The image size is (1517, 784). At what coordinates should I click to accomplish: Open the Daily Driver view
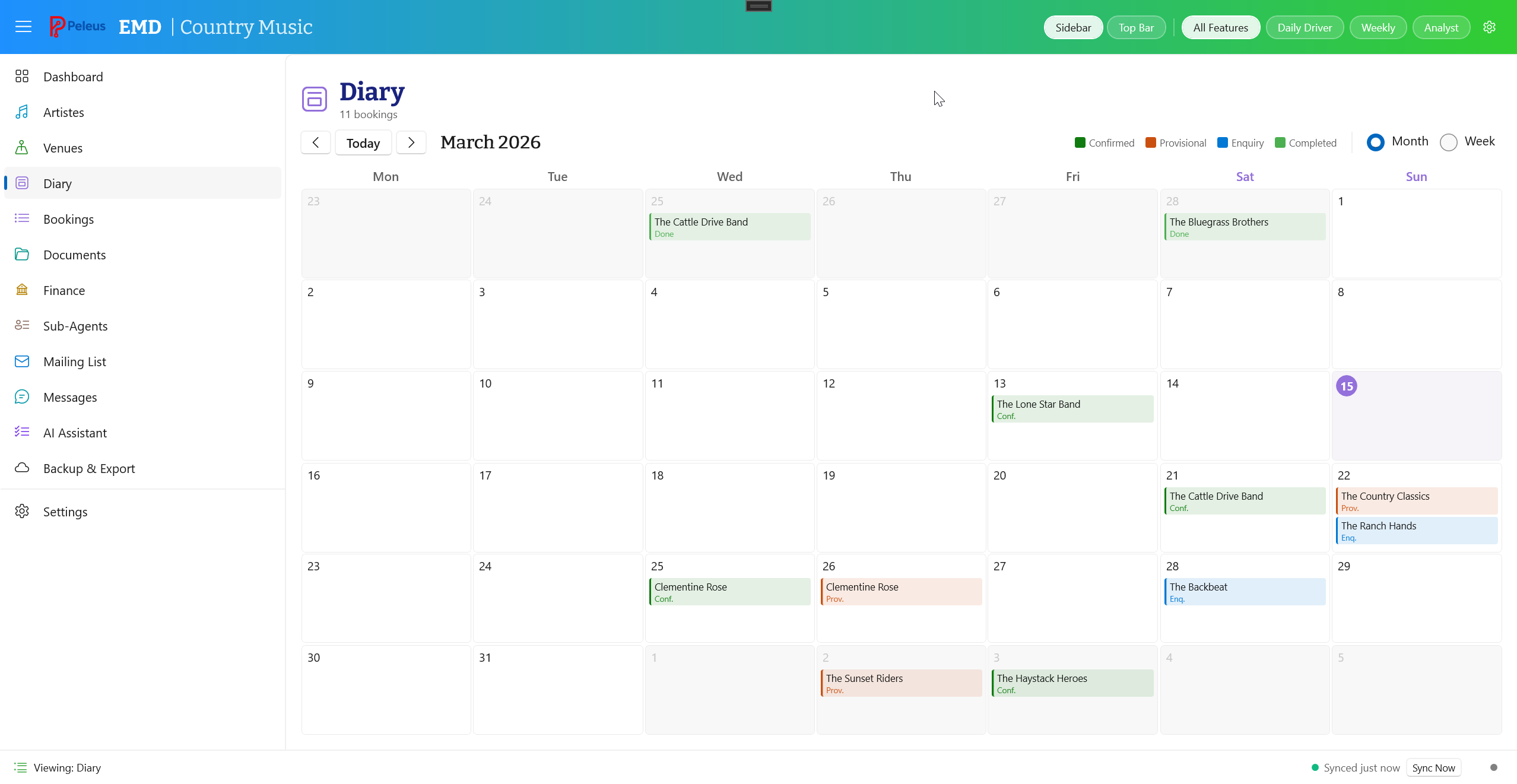click(x=1304, y=27)
